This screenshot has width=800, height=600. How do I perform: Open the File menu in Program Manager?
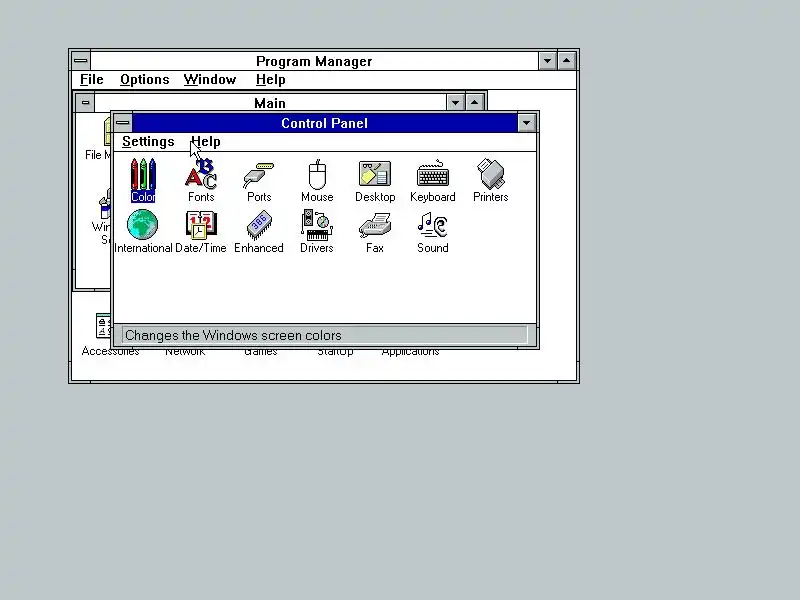click(92, 80)
